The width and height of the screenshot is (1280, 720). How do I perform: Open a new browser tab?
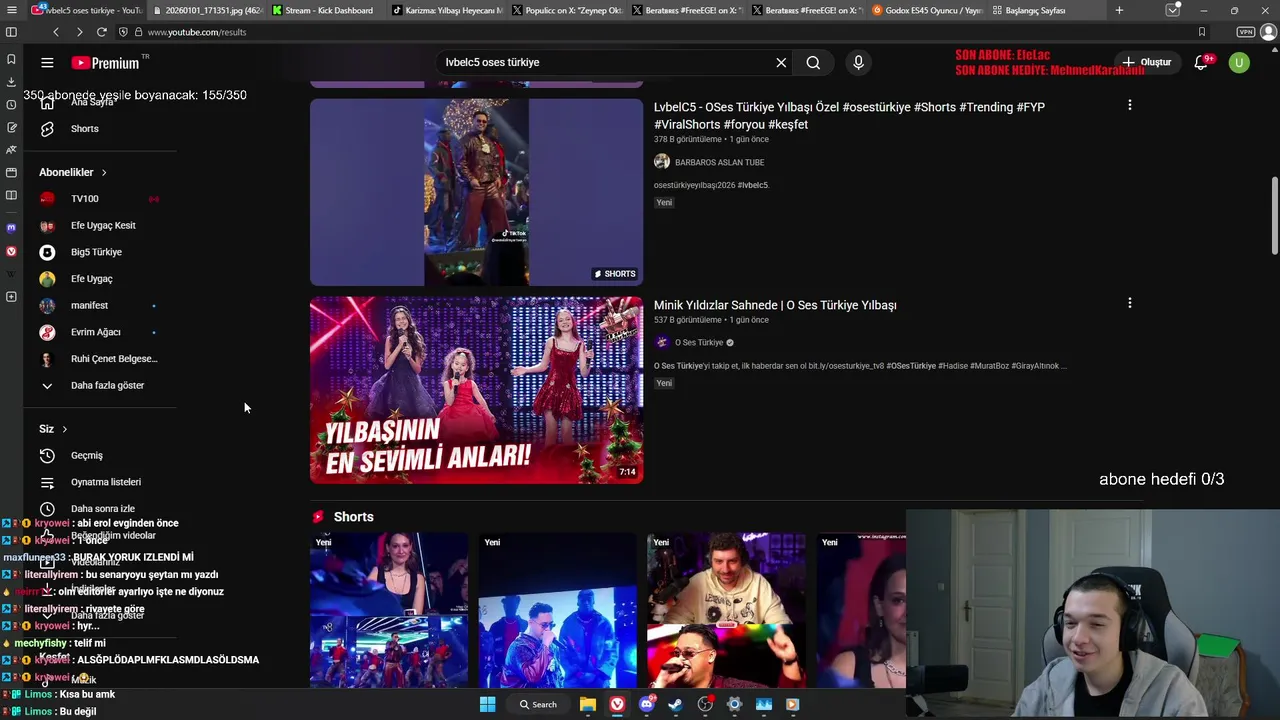click(1119, 10)
